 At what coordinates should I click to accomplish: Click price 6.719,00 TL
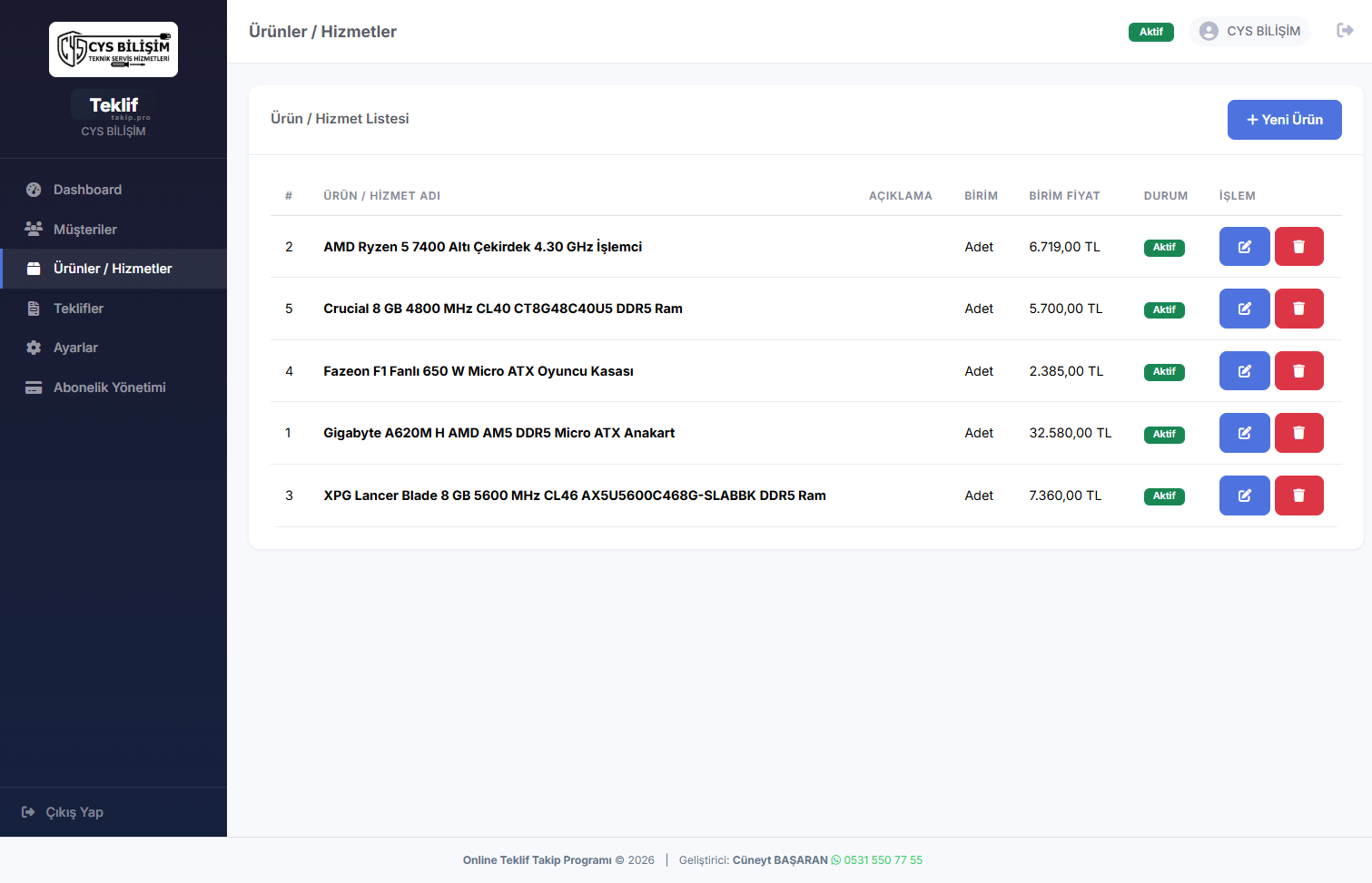pos(1064,247)
